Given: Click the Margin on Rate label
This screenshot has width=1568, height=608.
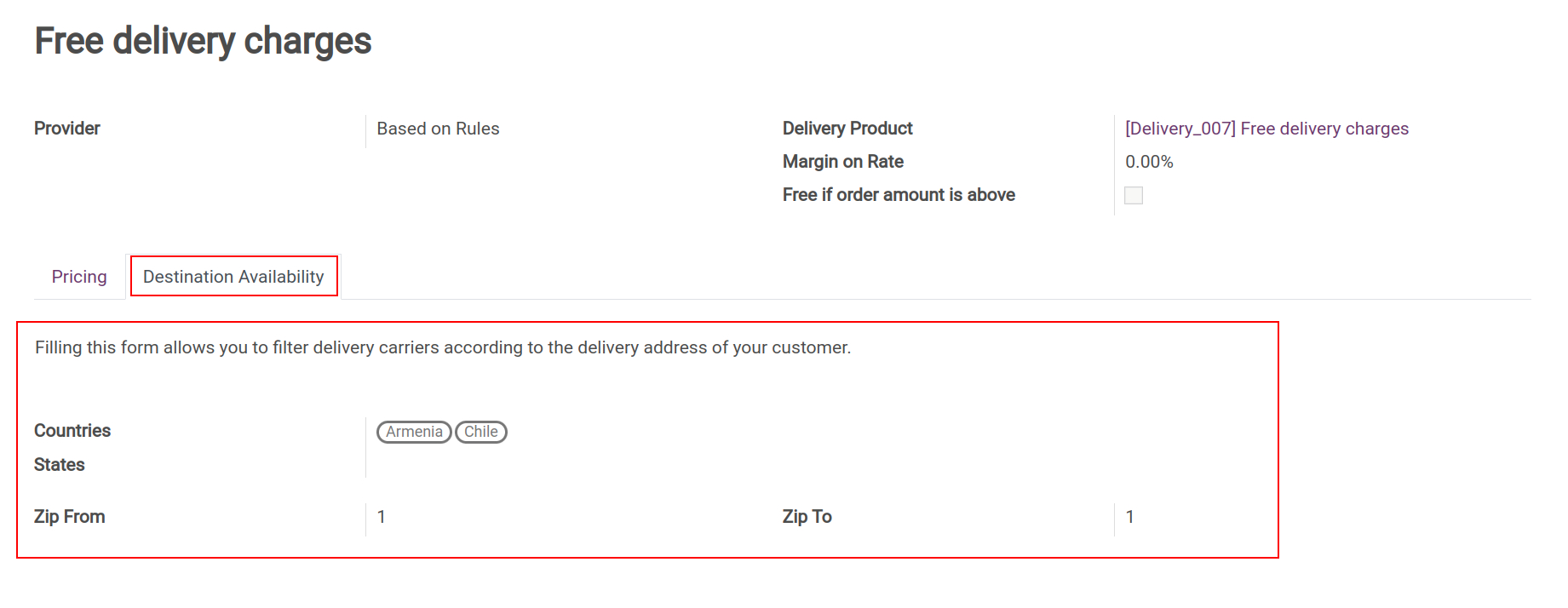Looking at the screenshot, I should 842,162.
